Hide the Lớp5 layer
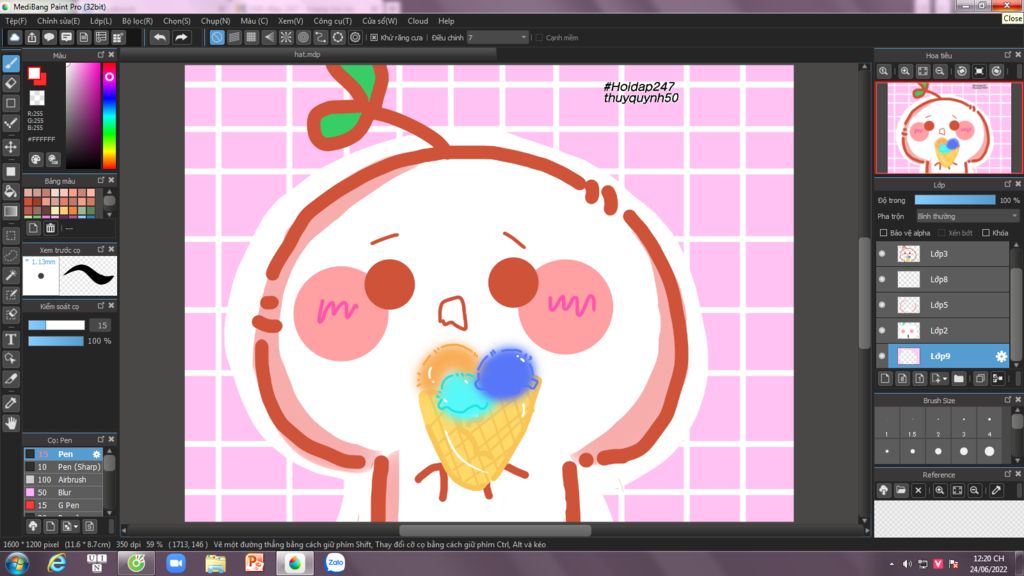This screenshot has width=1024, height=576. pos(882,305)
